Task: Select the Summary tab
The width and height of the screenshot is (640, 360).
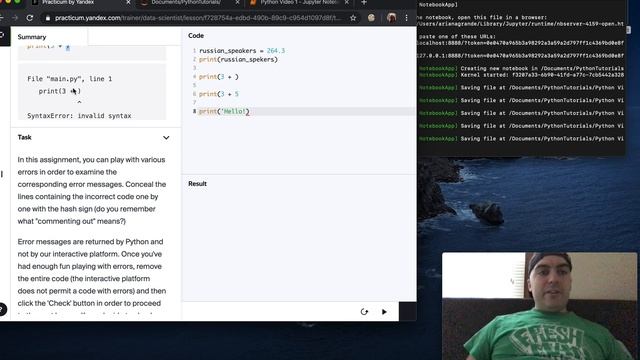Action: point(32,37)
